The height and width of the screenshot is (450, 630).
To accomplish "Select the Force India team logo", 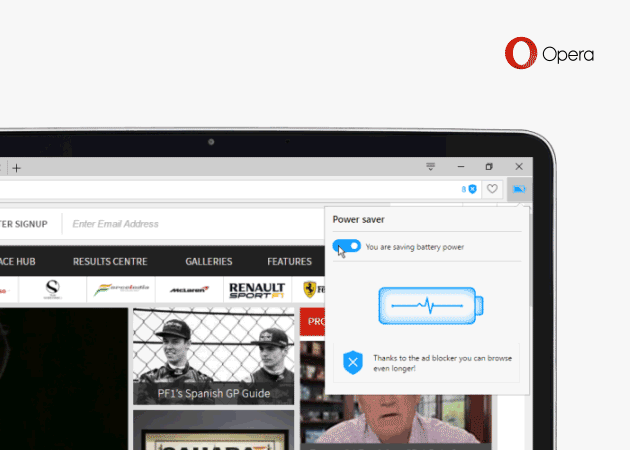I will (121, 289).
